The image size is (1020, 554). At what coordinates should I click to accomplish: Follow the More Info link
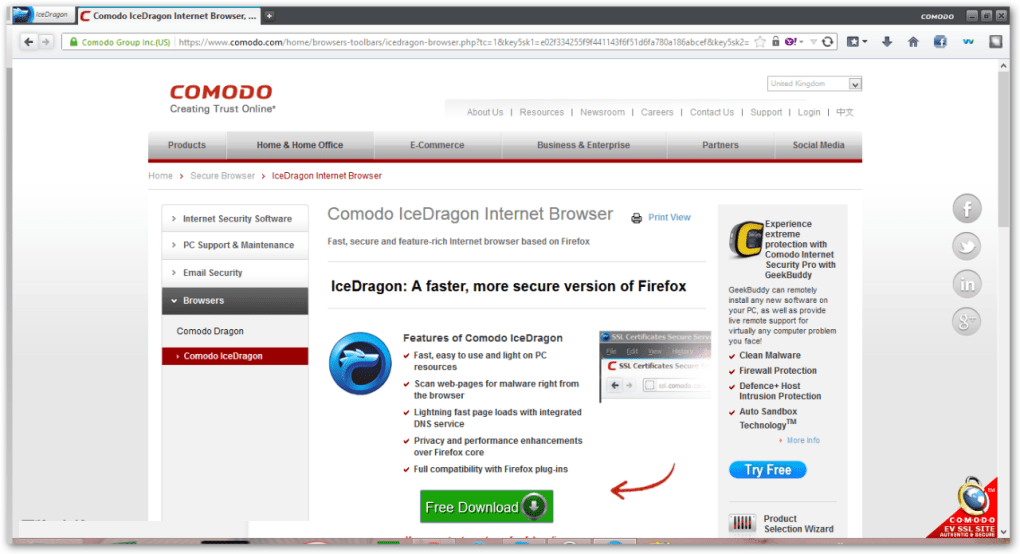pos(803,440)
